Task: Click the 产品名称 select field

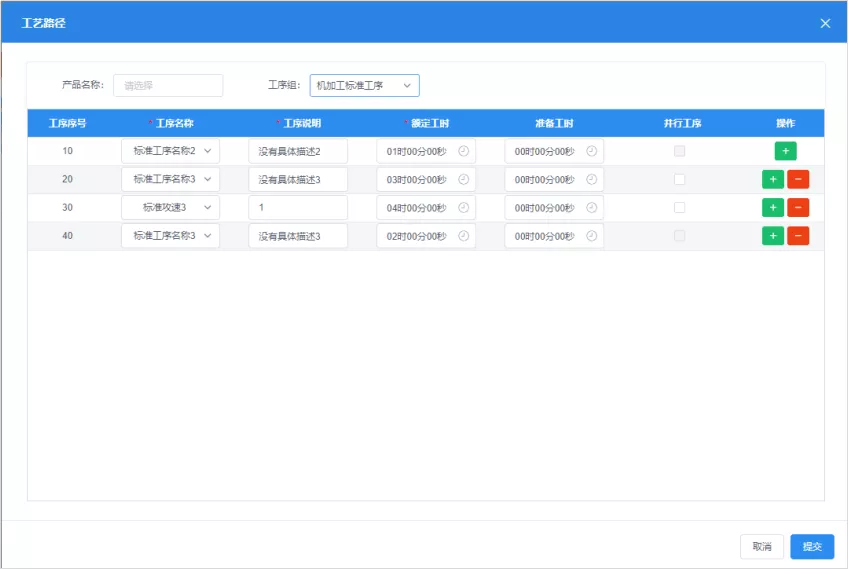Action: (x=168, y=85)
